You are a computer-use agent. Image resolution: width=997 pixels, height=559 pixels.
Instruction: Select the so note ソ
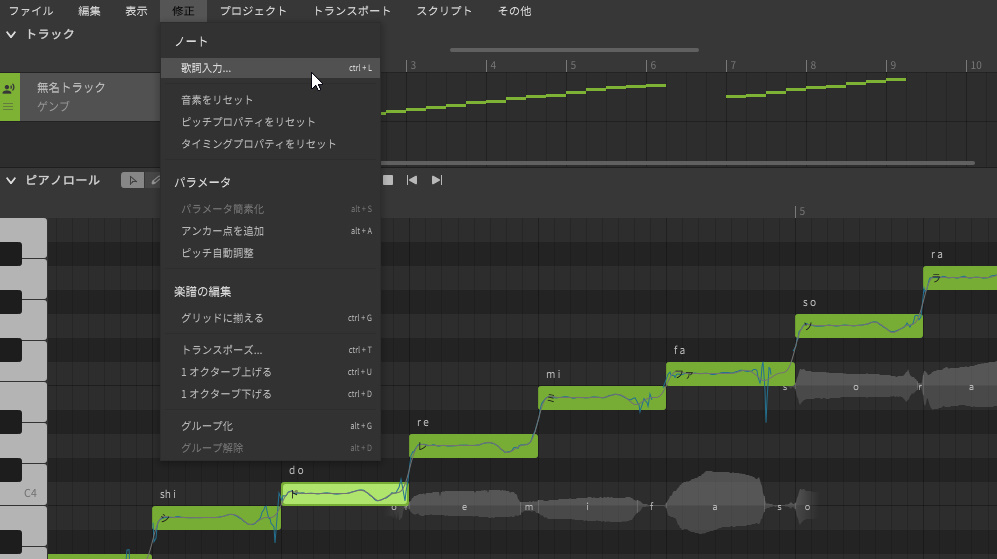858,326
